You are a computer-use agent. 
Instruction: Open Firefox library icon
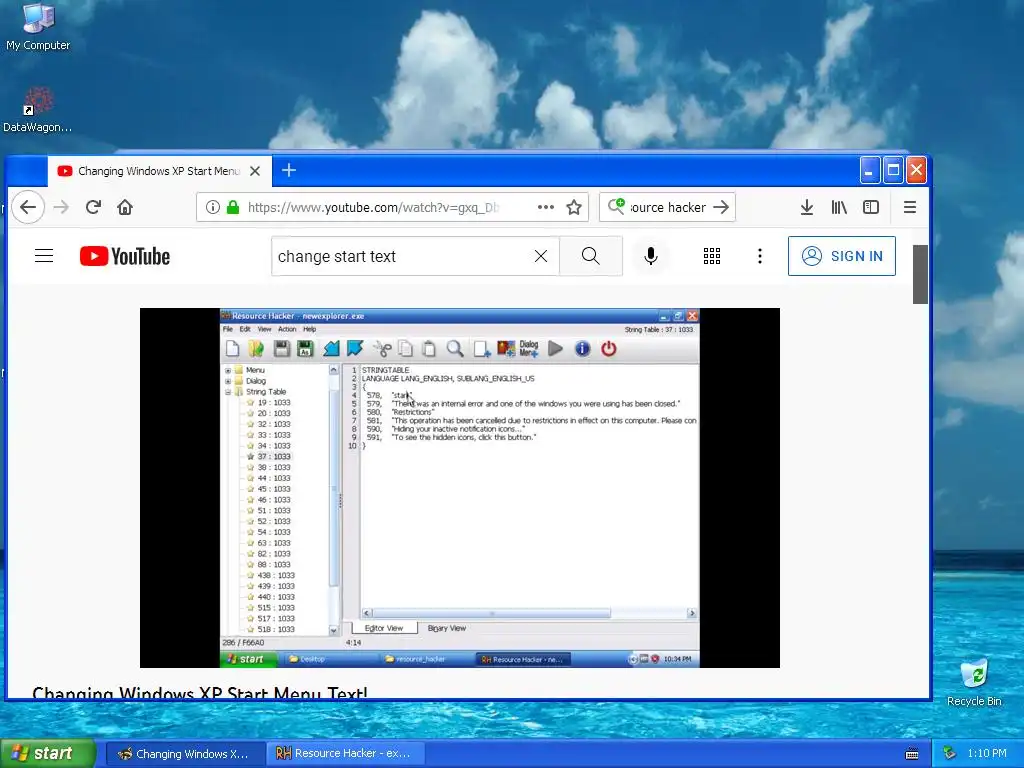(839, 208)
